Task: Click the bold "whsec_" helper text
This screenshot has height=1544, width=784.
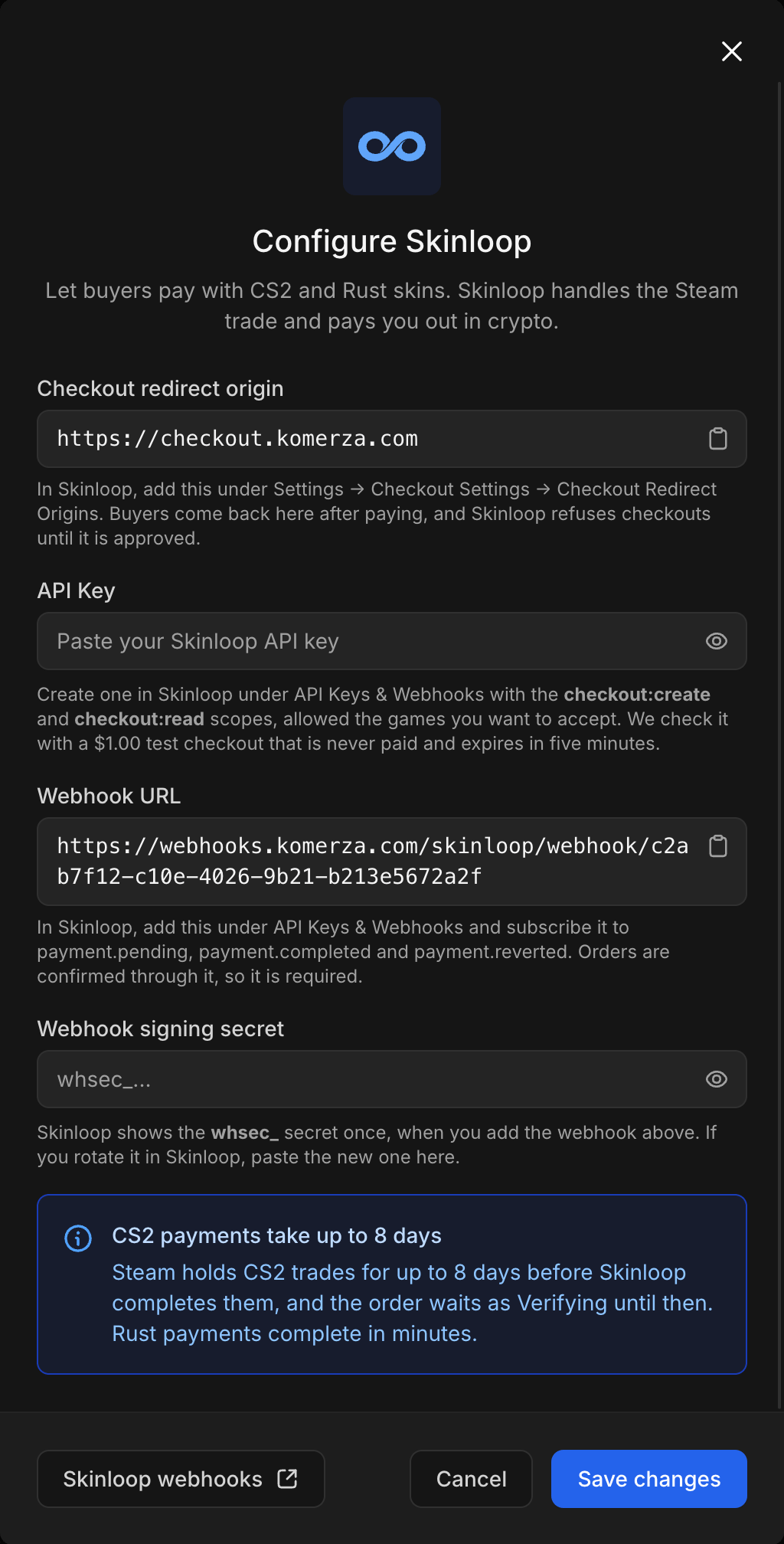Action: pos(245,1133)
